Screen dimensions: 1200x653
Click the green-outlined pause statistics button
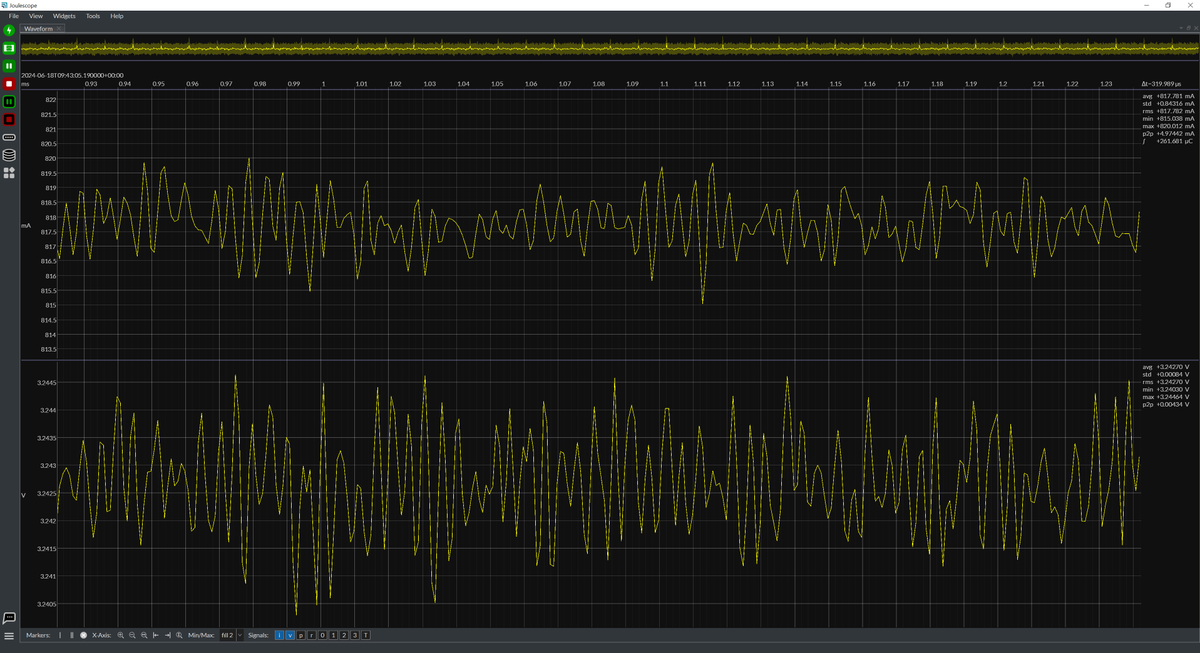[x=9, y=102]
